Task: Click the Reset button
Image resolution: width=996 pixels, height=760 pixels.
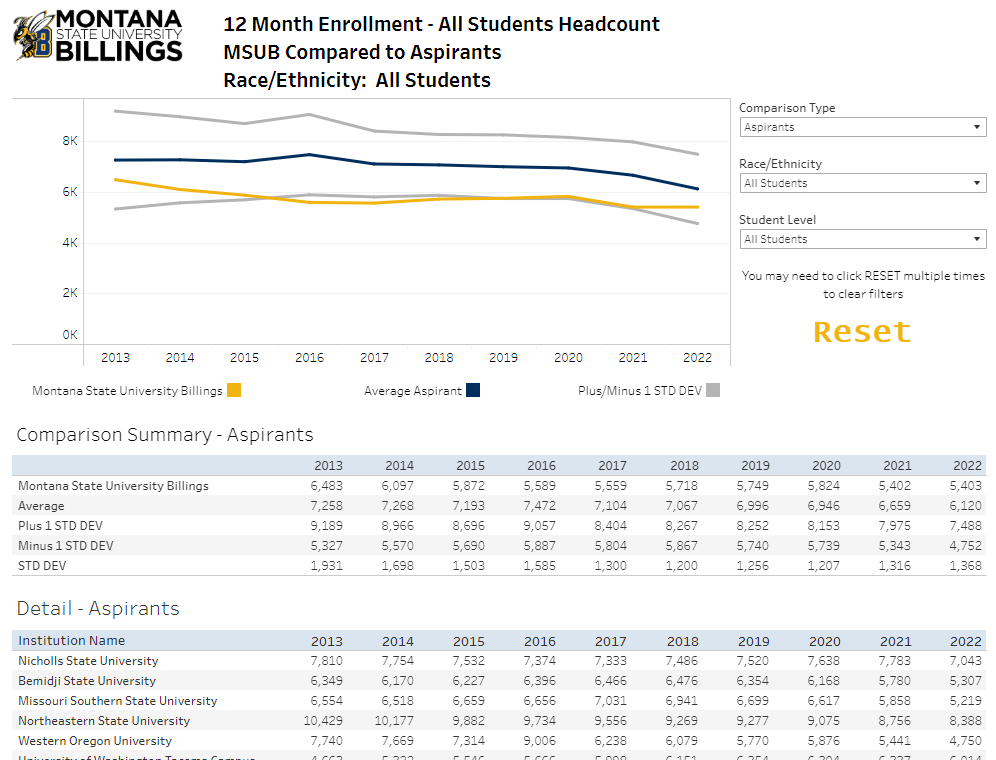Action: pyautogui.click(x=862, y=332)
